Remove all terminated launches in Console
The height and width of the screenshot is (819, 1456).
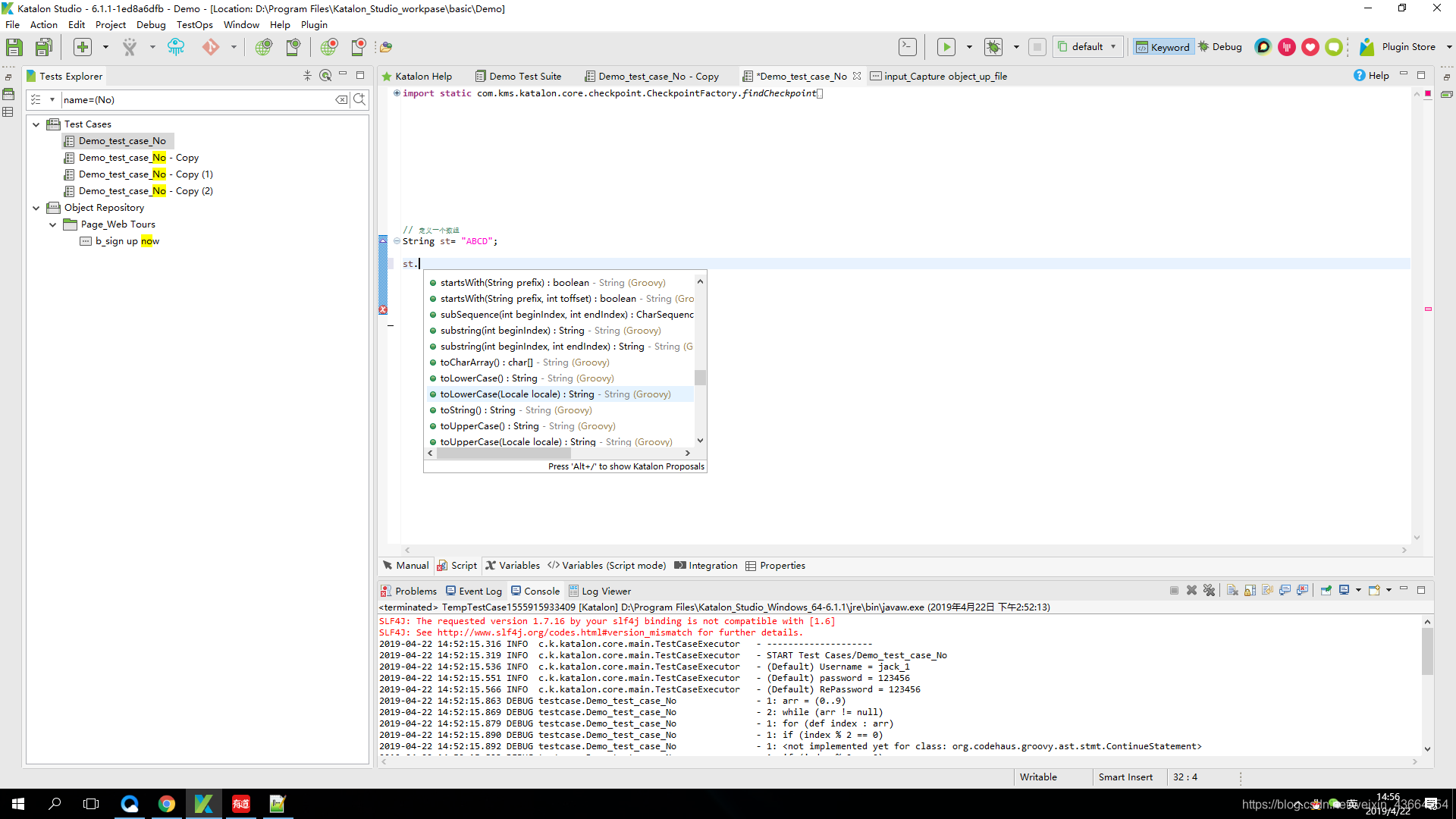click(1210, 591)
